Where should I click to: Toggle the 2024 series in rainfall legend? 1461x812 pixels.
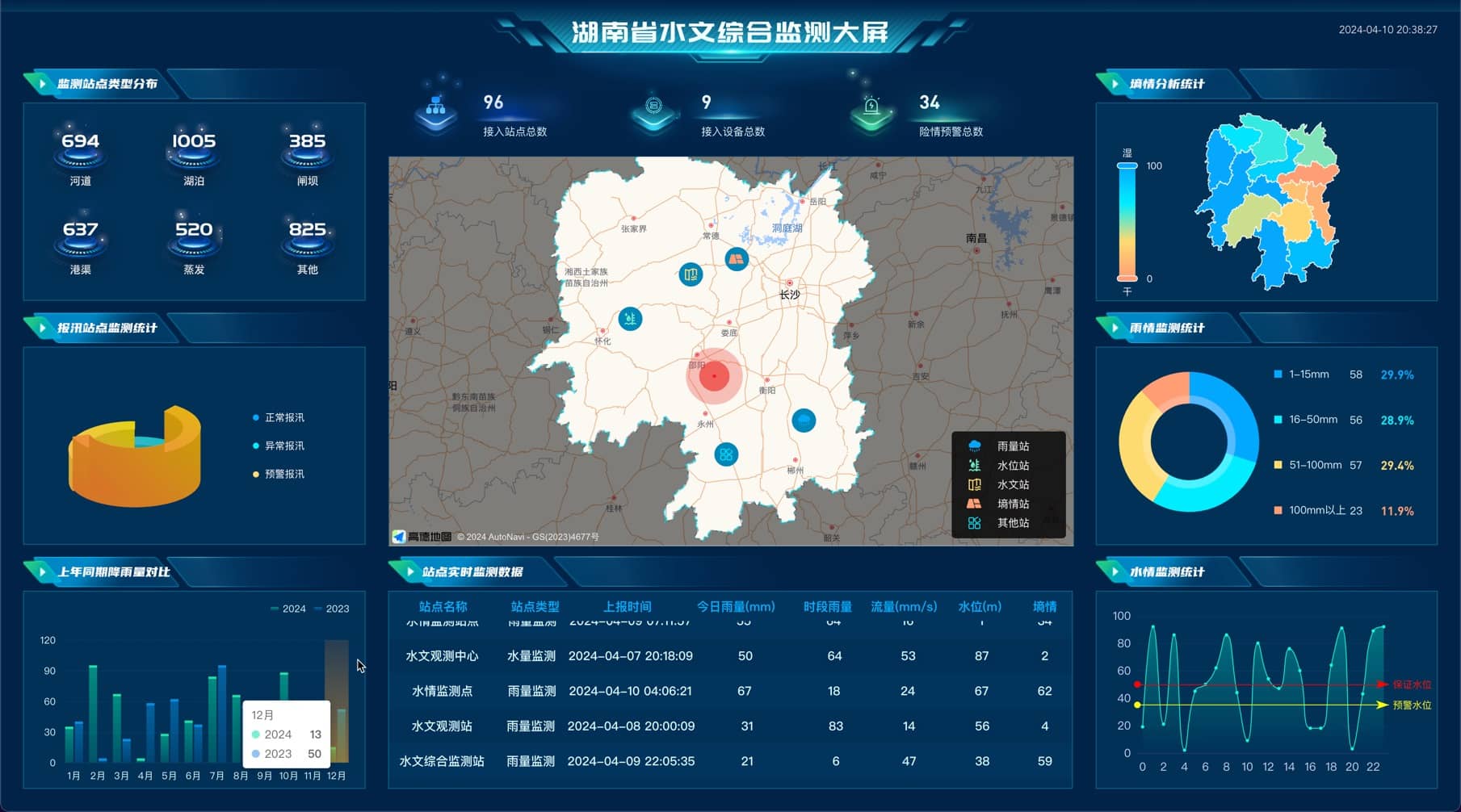point(288,609)
